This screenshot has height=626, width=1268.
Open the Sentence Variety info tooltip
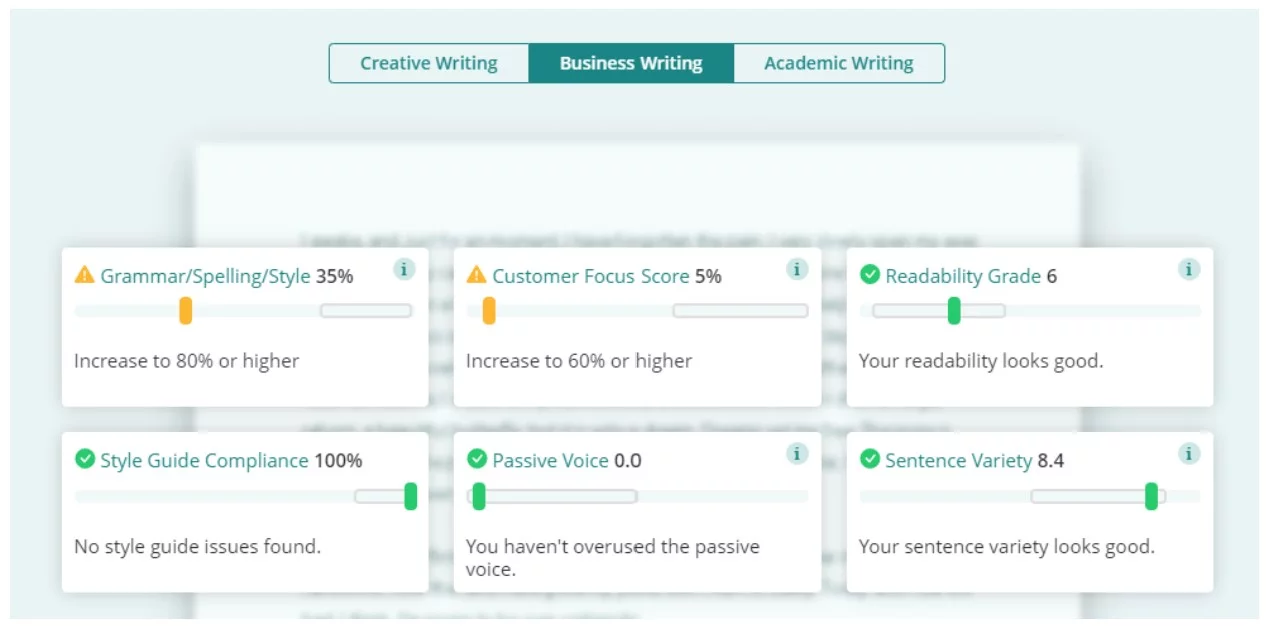(x=1189, y=454)
